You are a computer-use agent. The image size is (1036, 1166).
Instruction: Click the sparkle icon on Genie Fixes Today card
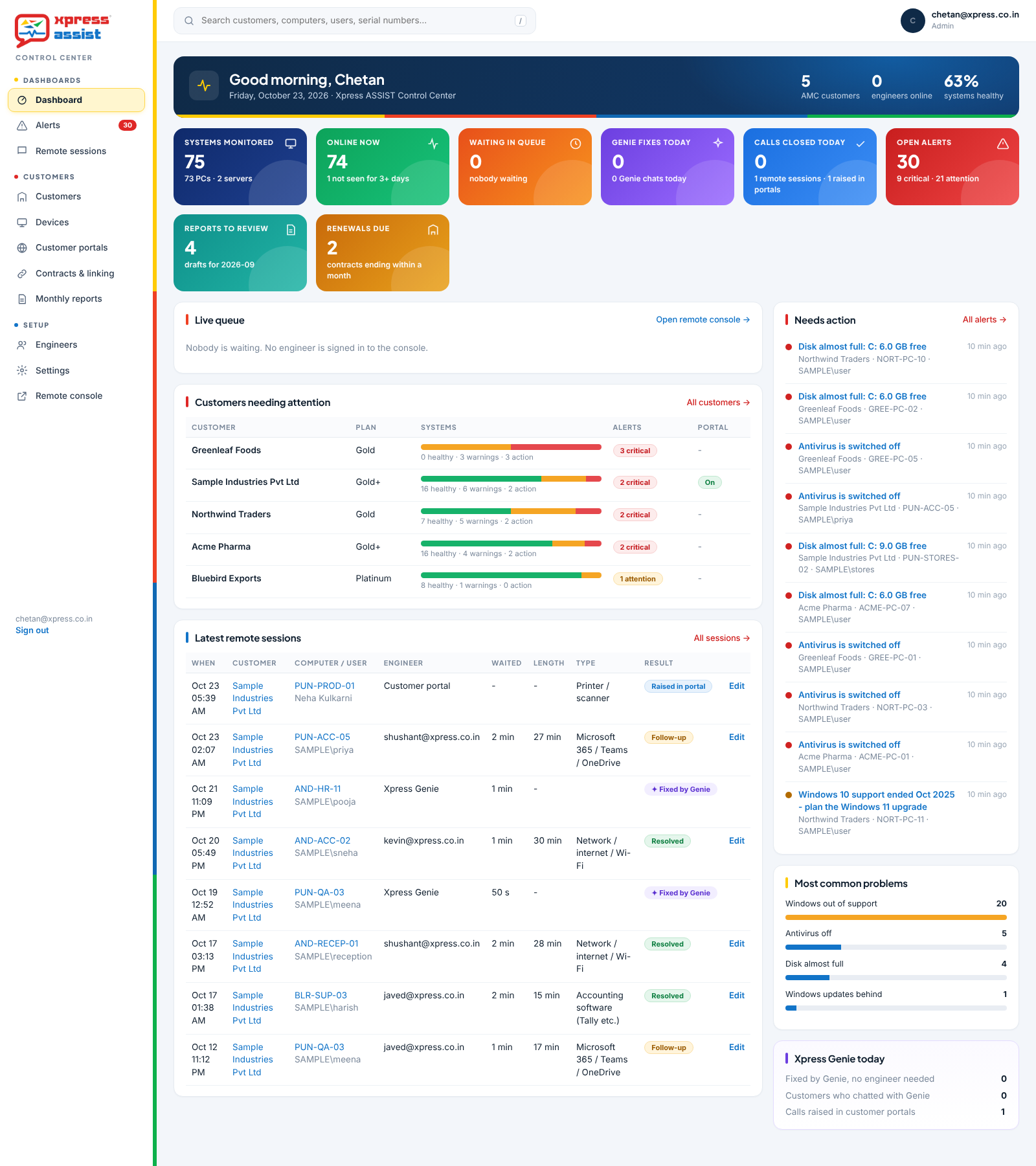(x=718, y=142)
